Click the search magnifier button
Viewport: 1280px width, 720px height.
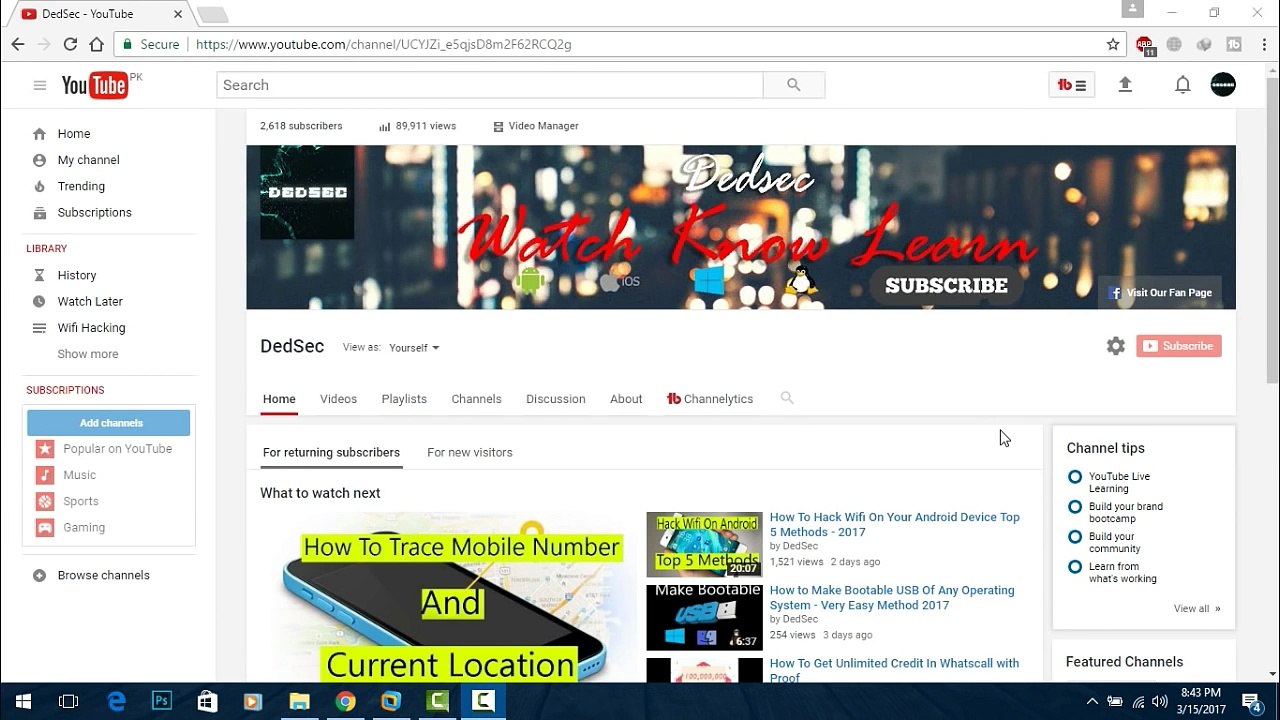(794, 86)
